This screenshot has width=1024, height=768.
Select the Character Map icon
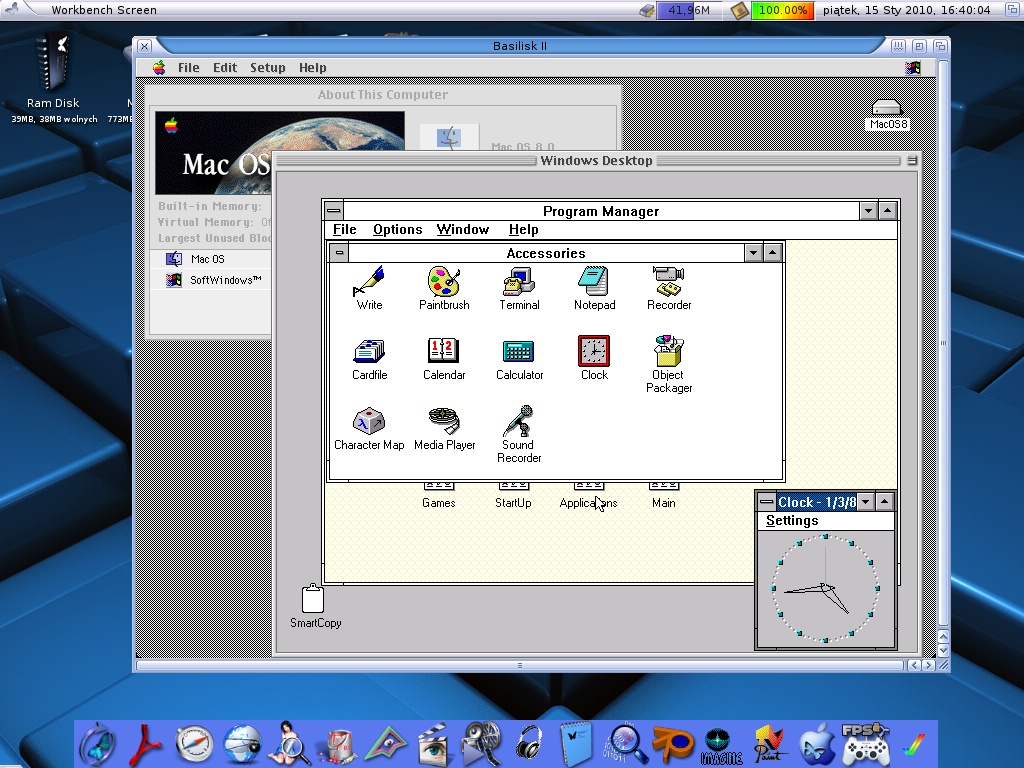(369, 428)
